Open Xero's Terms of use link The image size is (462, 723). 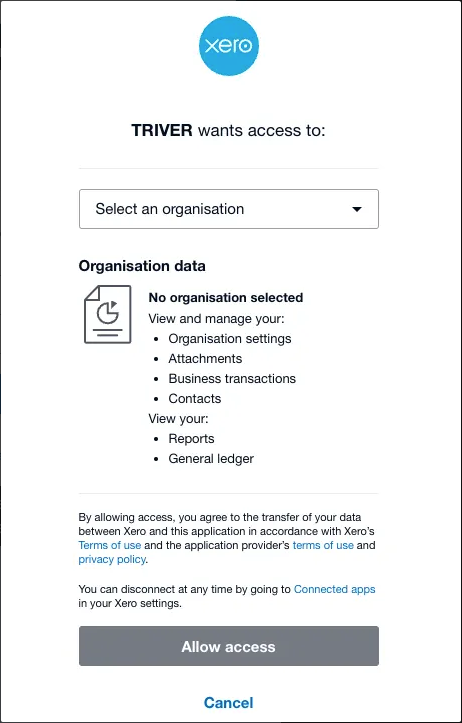pyautogui.click(x=110, y=545)
